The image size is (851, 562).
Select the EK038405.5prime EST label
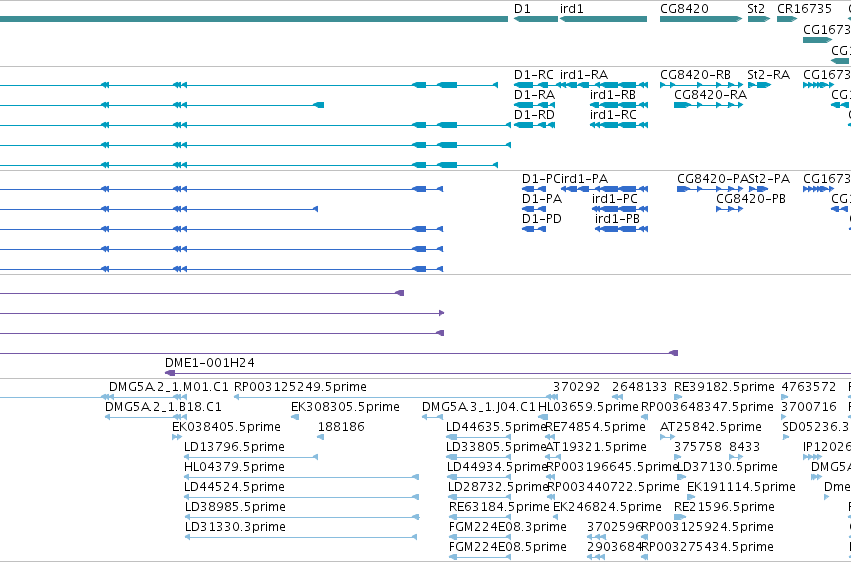click(x=226, y=427)
